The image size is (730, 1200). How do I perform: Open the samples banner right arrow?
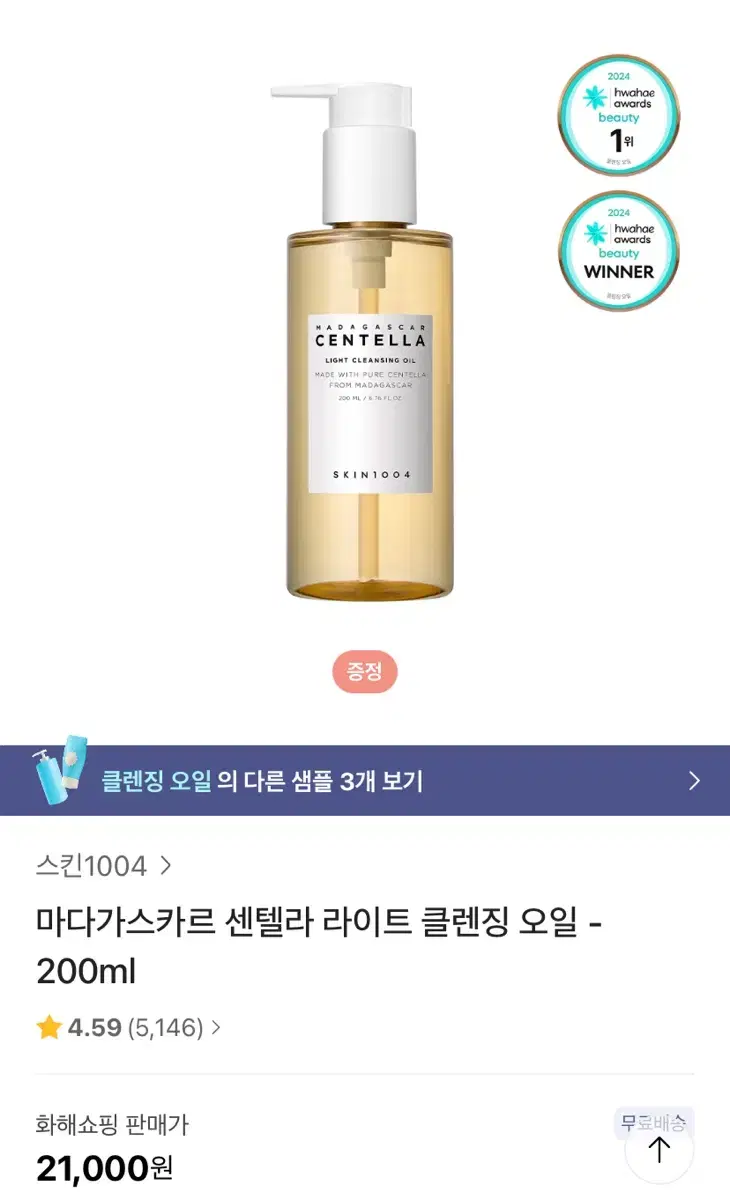pos(695,781)
